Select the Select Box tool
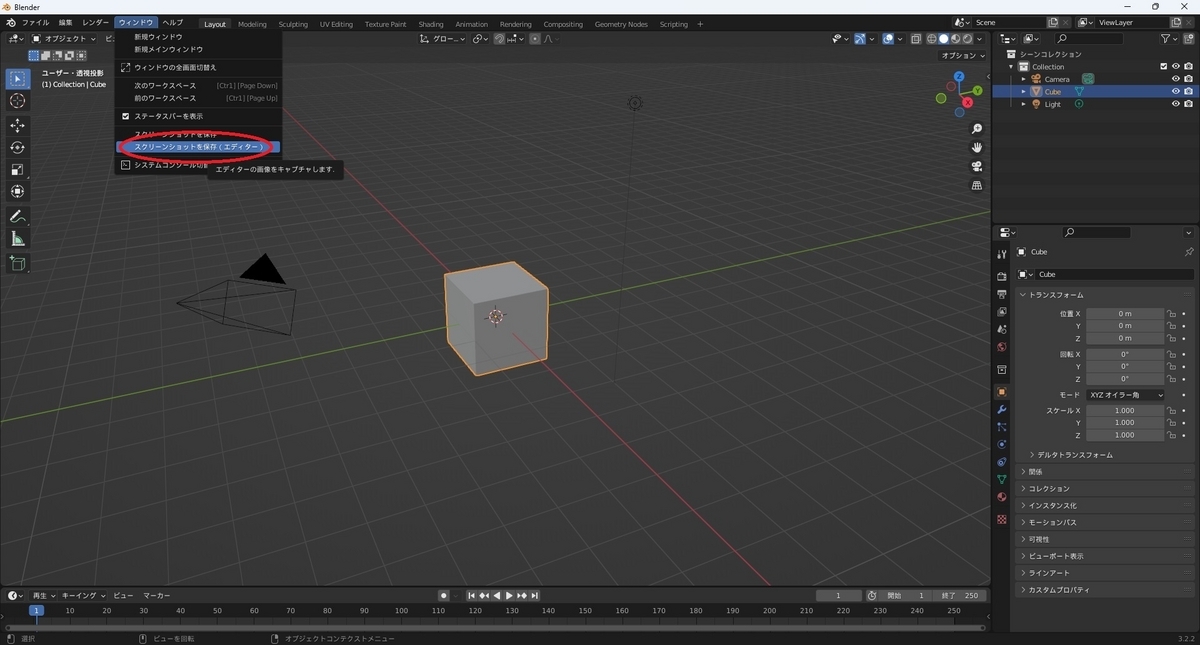Screen dimensions: 1200x645 click(18, 79)
